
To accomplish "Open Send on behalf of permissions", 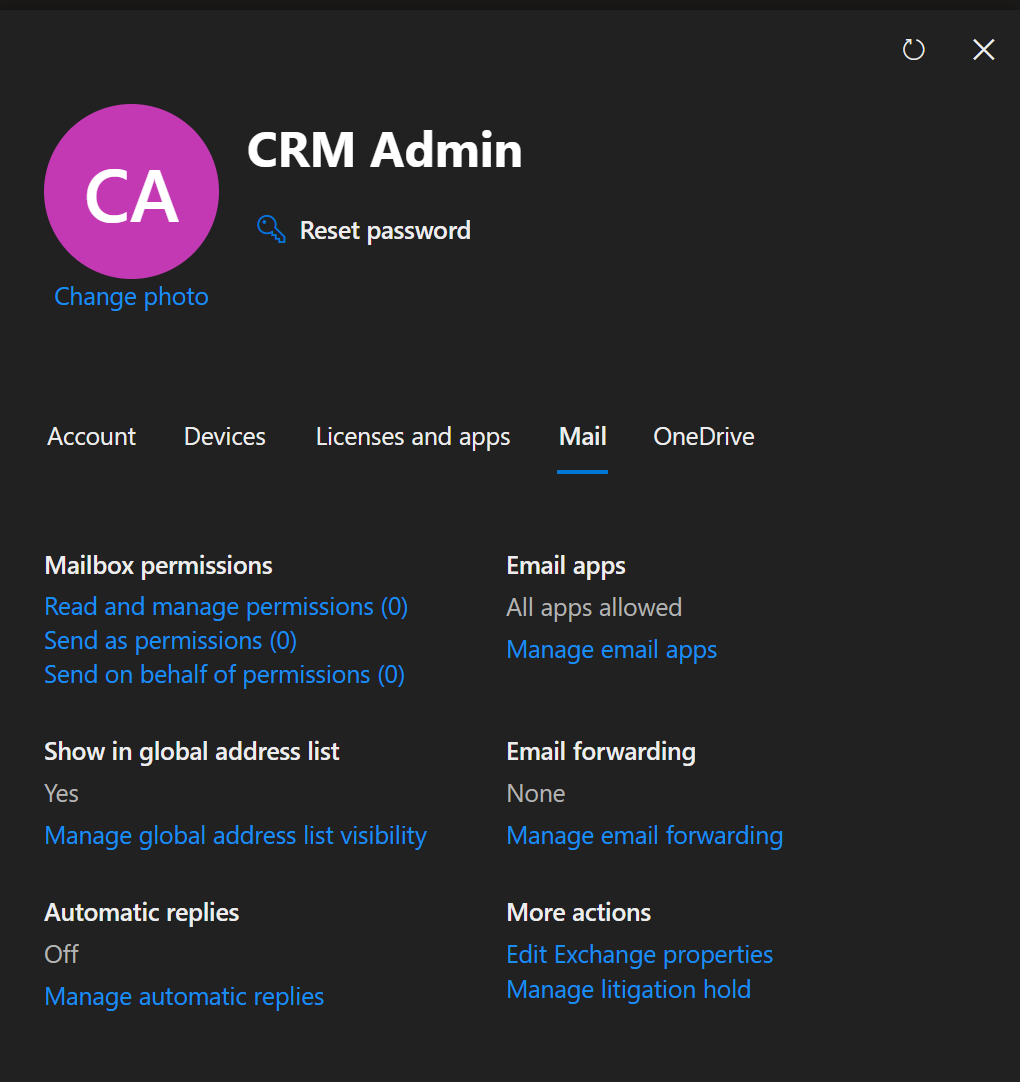I will point(224,675).
